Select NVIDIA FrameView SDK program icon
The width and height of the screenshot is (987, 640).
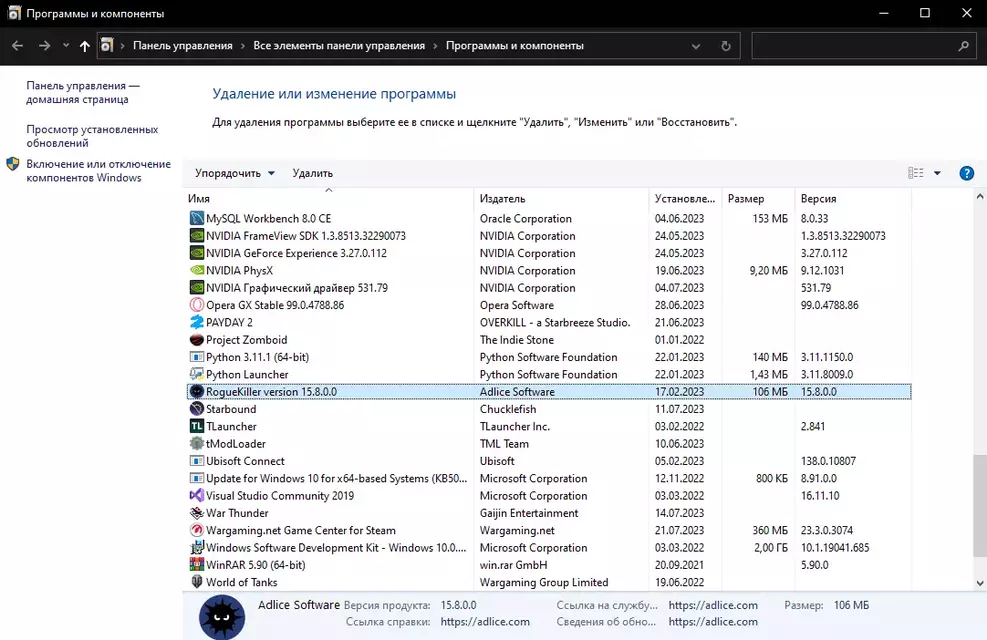(196, 236)
